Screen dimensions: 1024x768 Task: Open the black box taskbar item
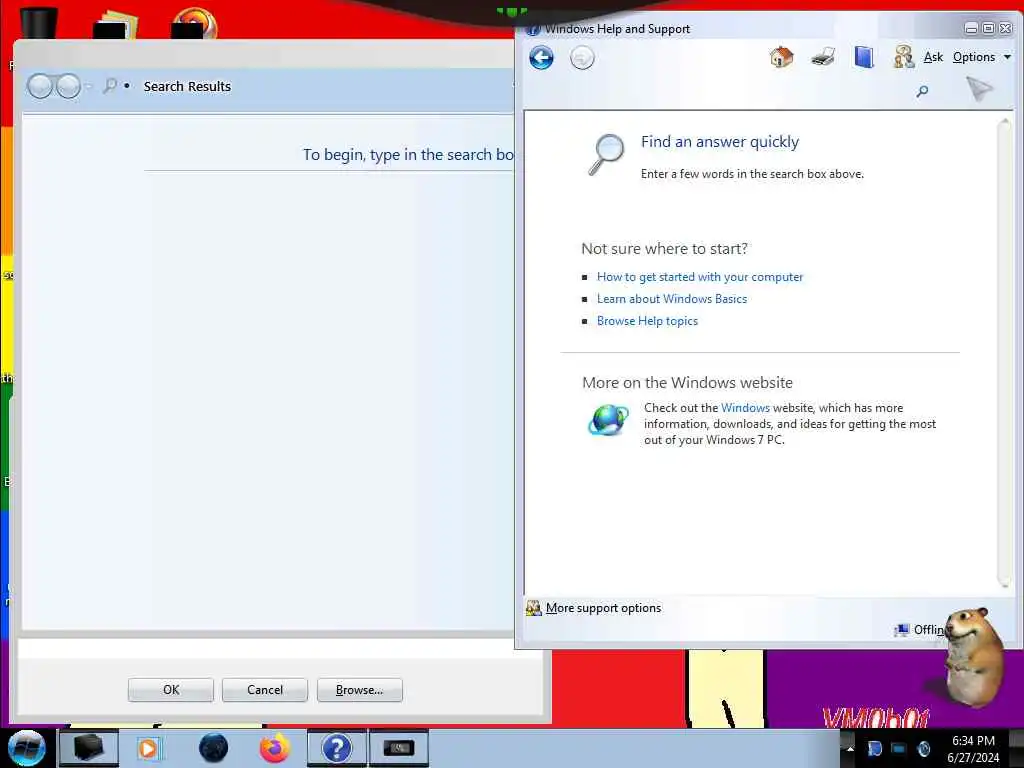pyautogui.click(x=89, y=748)
